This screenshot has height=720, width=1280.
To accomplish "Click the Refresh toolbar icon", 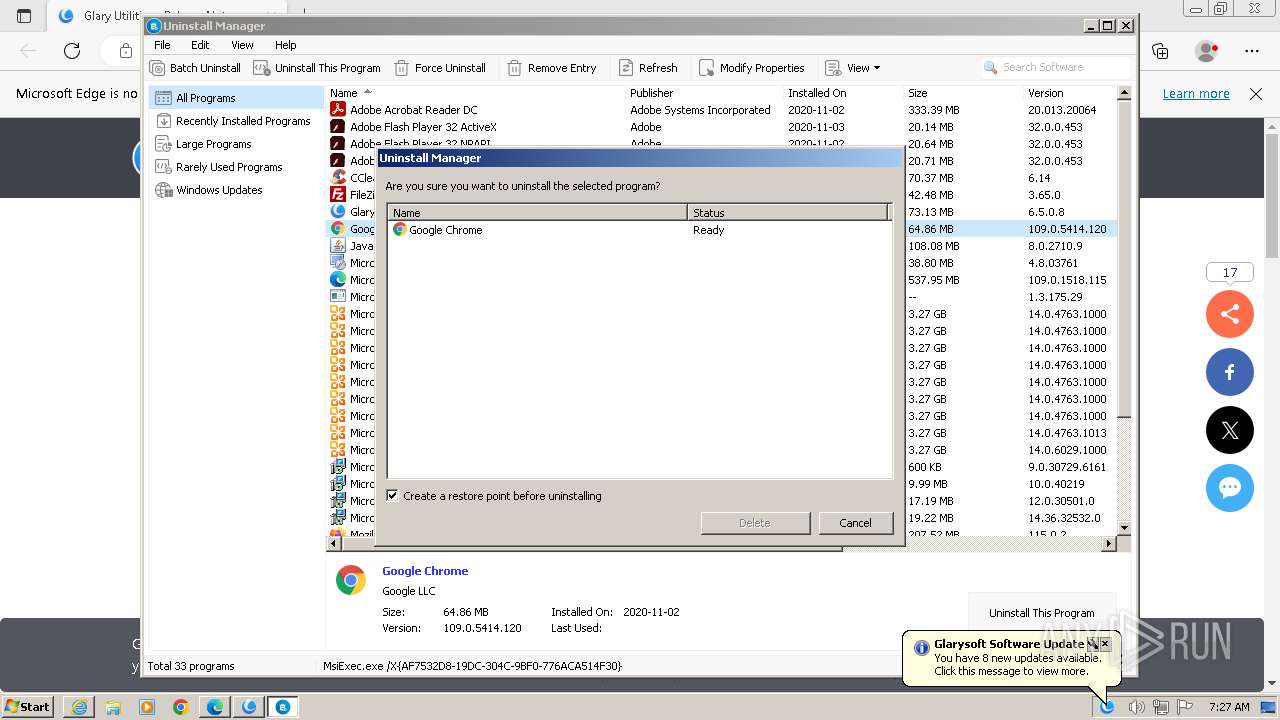I will coord(626,68).
